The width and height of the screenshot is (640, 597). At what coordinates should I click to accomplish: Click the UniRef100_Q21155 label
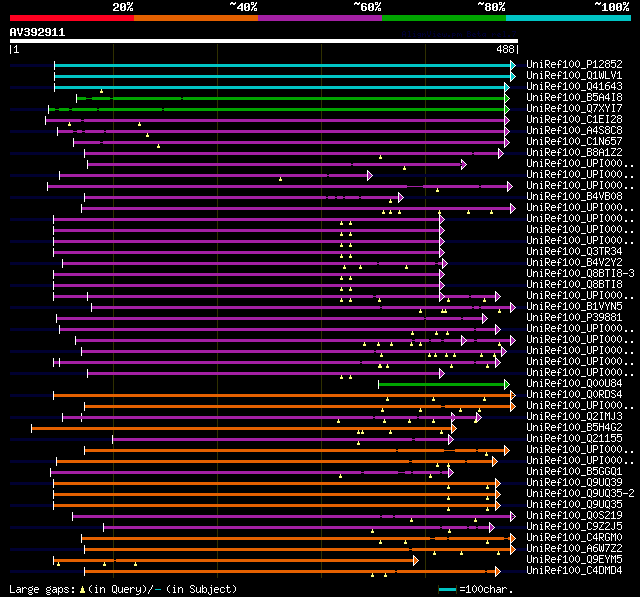coord(574,439)
